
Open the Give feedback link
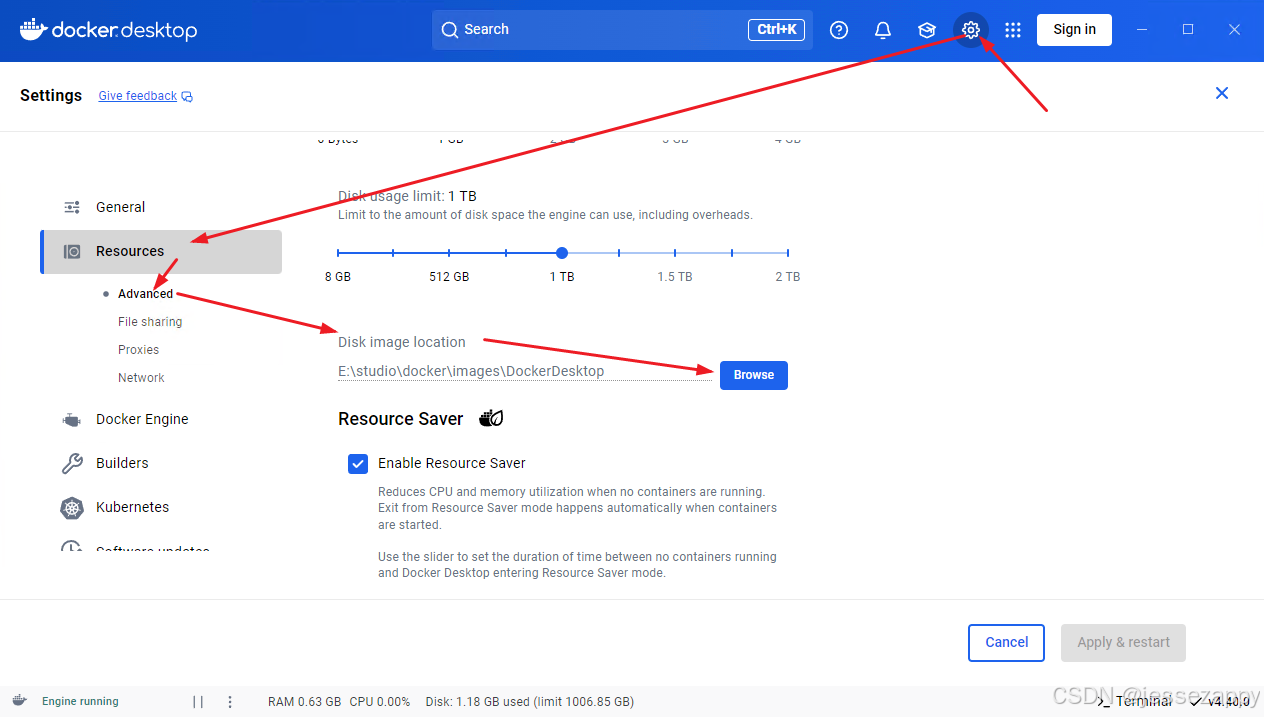click(138, 96)
